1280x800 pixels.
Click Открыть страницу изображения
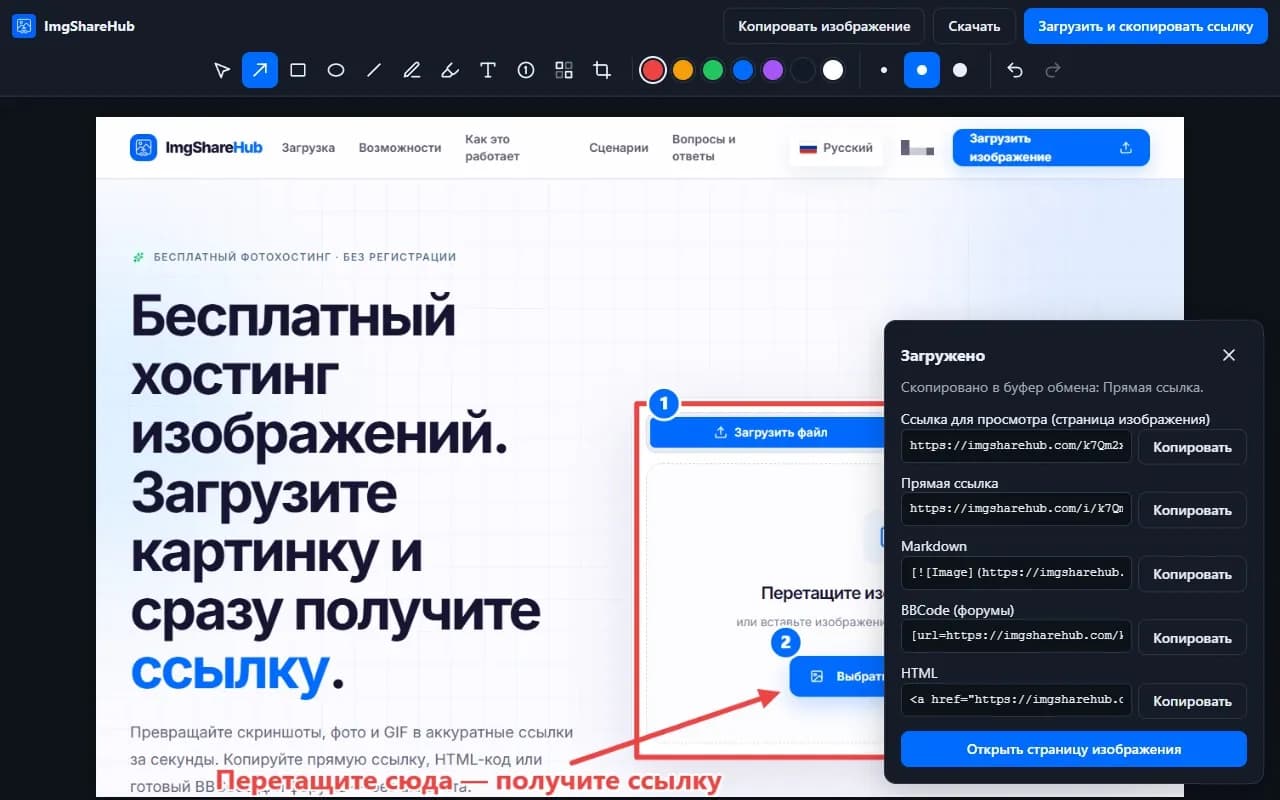(1074, 749)
